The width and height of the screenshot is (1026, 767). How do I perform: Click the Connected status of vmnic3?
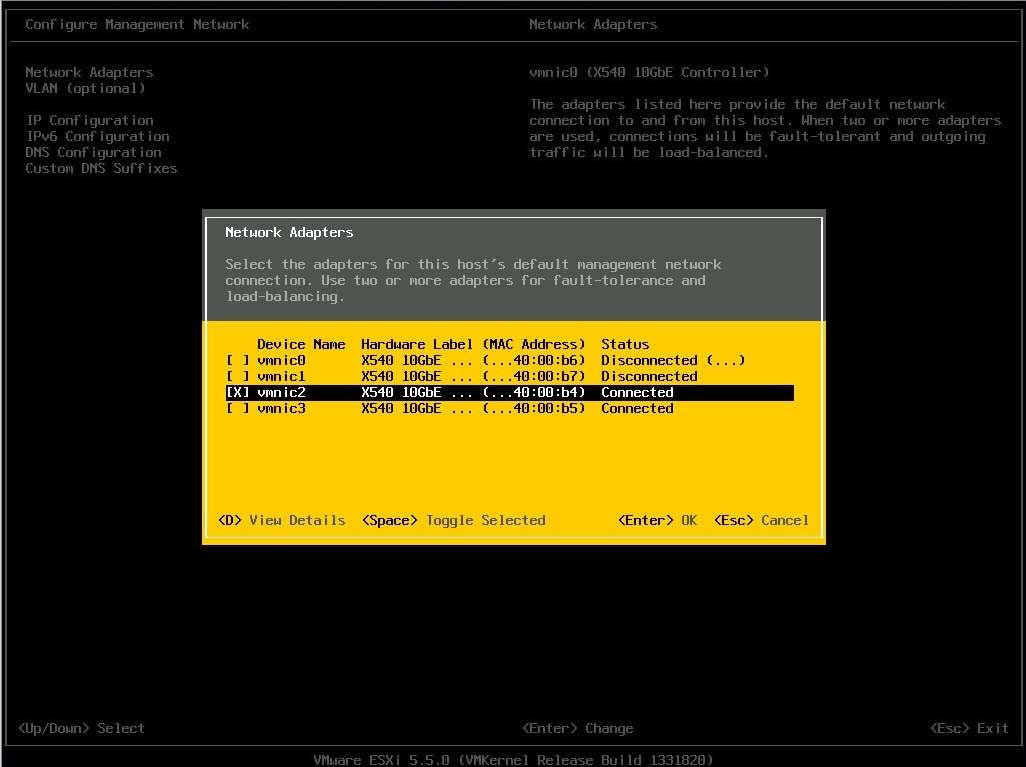(637, 408)
